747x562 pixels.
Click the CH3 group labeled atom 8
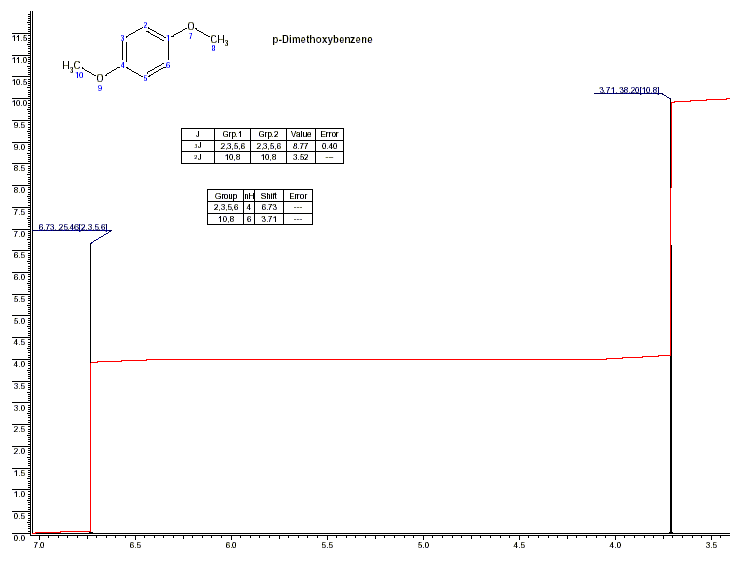(219, 40)
